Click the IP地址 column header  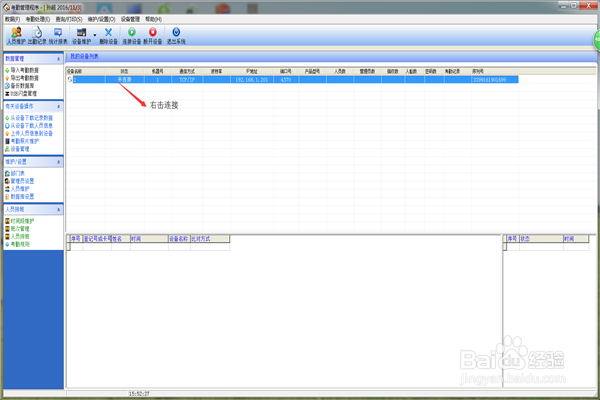coord(252,71)
